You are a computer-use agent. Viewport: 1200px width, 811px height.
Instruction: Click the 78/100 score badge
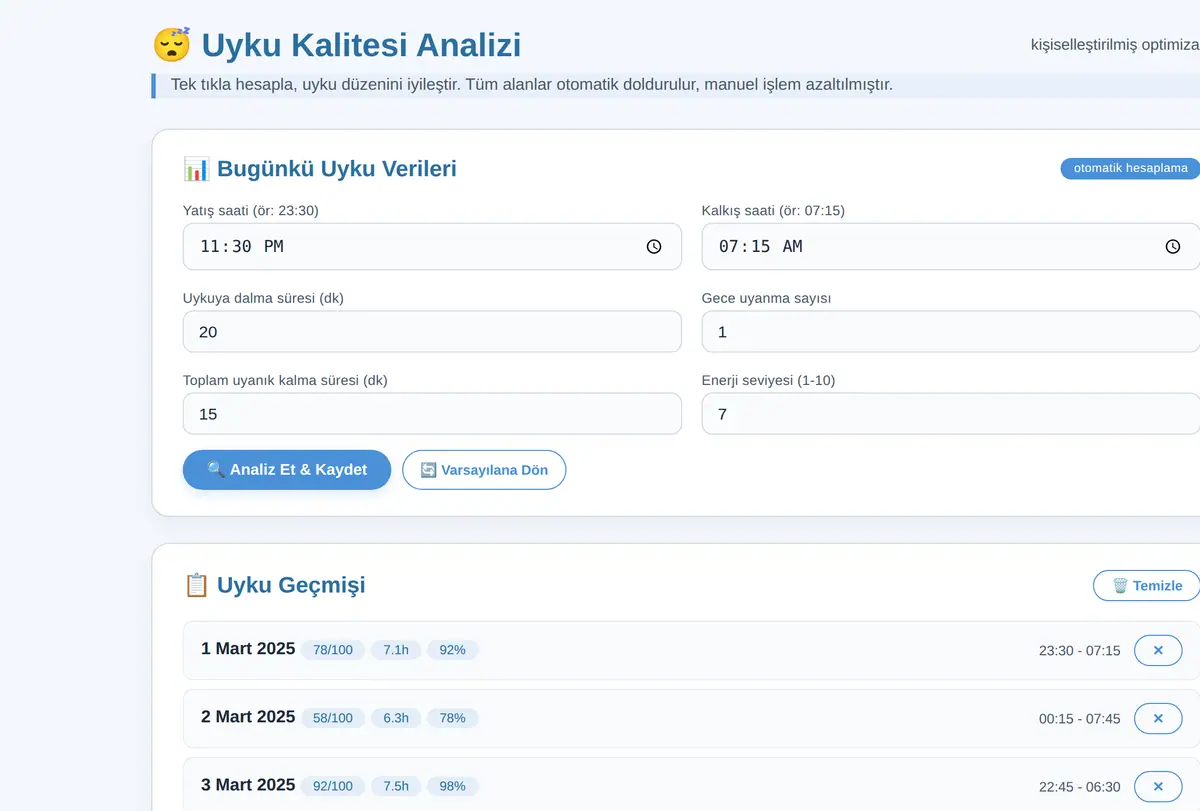[x=333, y=650]
